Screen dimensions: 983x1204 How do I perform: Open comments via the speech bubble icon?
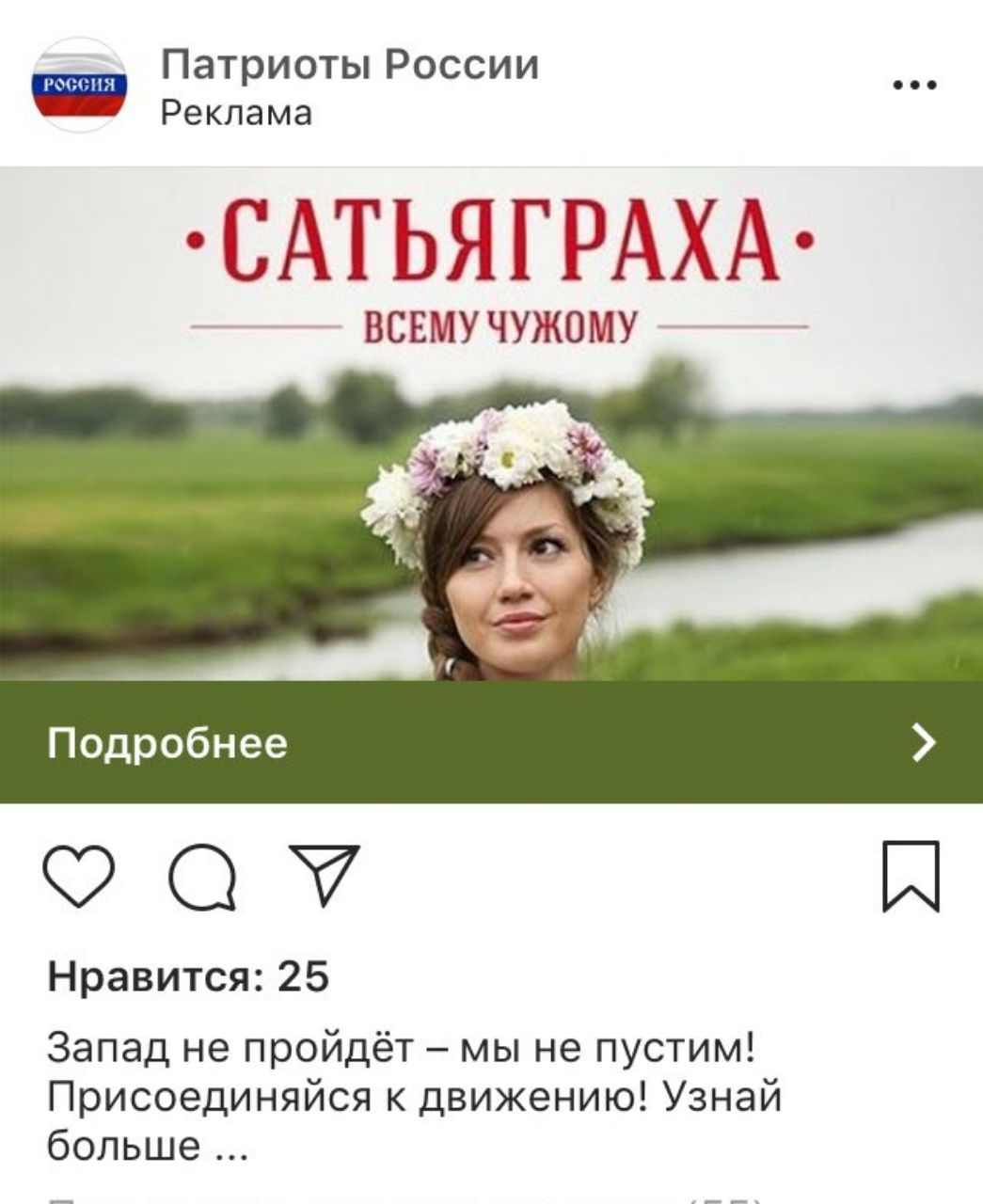coord(202,877)
